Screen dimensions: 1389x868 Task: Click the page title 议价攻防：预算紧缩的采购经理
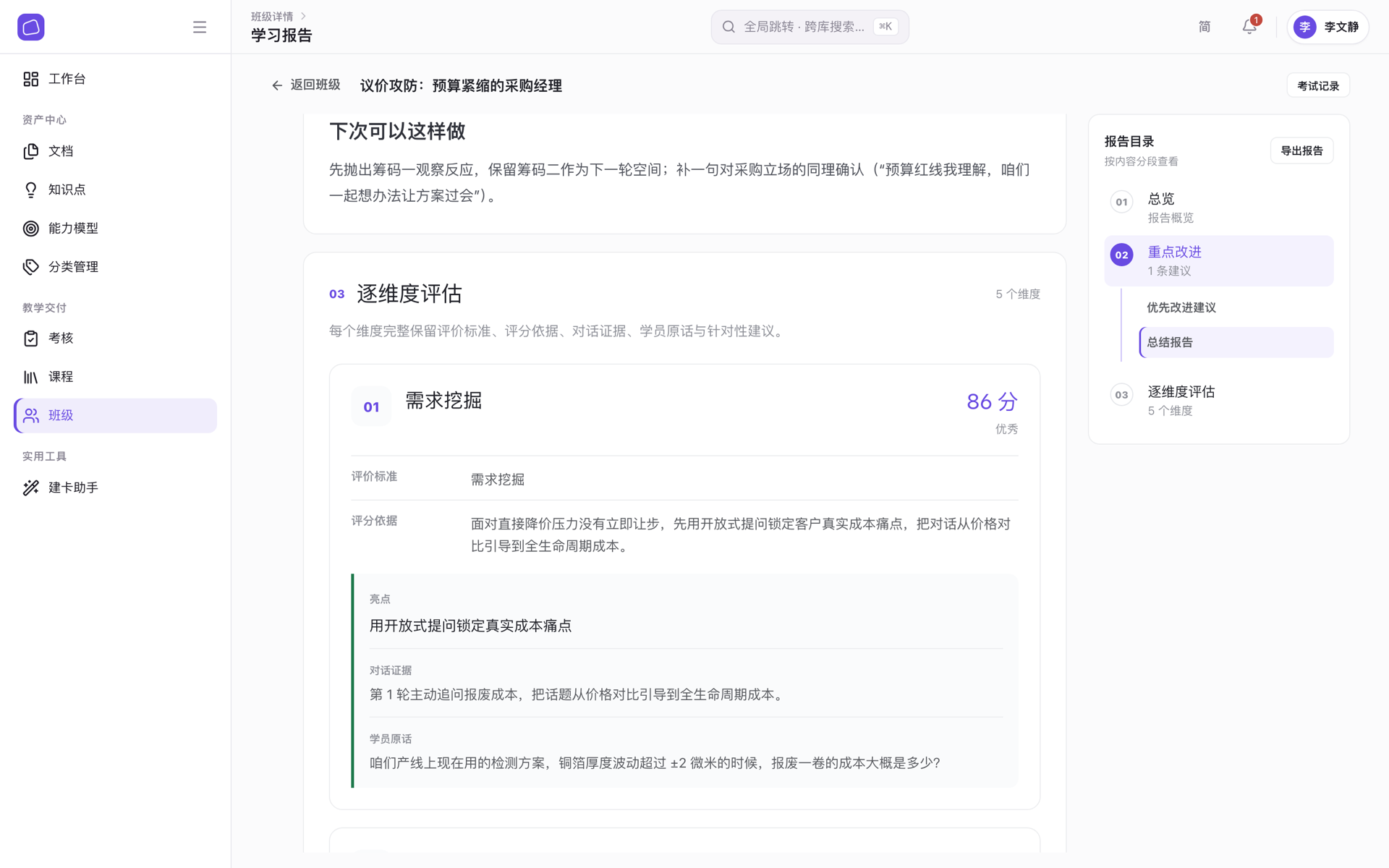[461, 85]
